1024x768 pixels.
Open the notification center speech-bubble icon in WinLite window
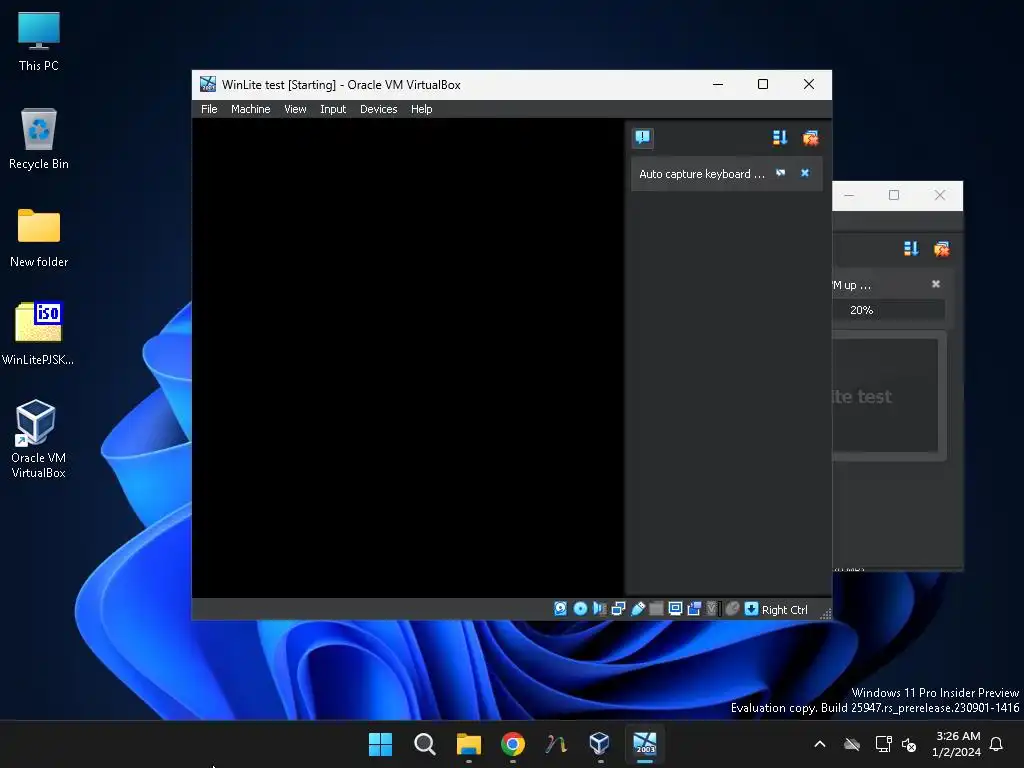coord(643,137)
